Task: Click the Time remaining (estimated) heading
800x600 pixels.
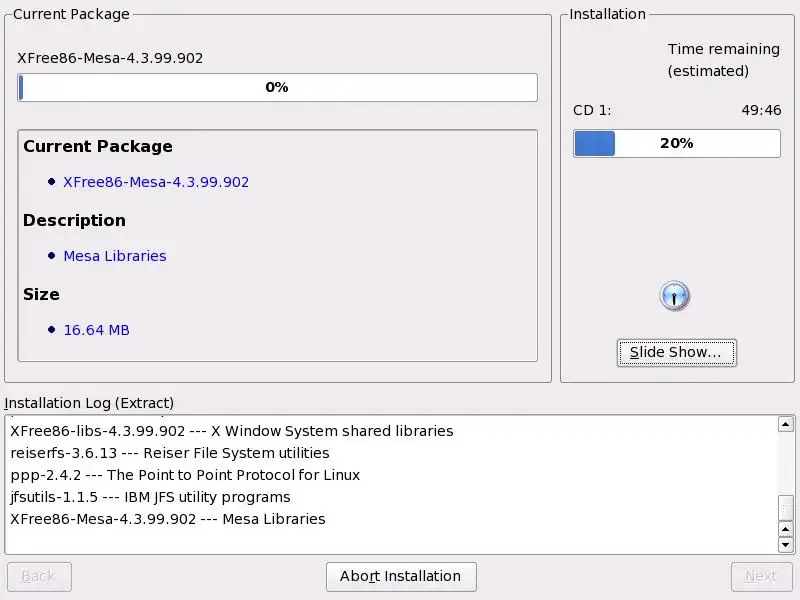Action: point(723,60)
